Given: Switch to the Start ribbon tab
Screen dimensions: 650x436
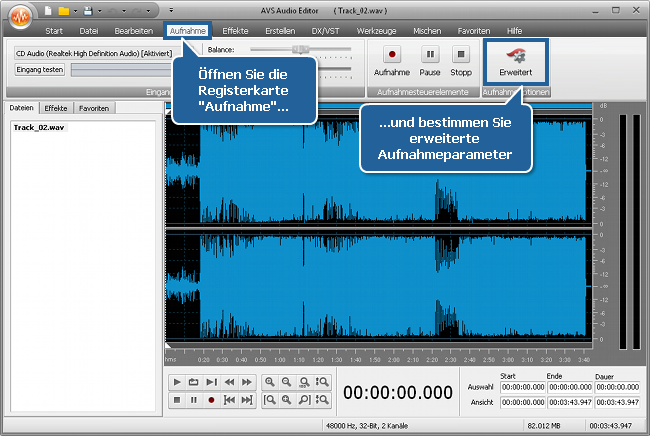Looking at the screenshot, I should click(x=54, y=31).
